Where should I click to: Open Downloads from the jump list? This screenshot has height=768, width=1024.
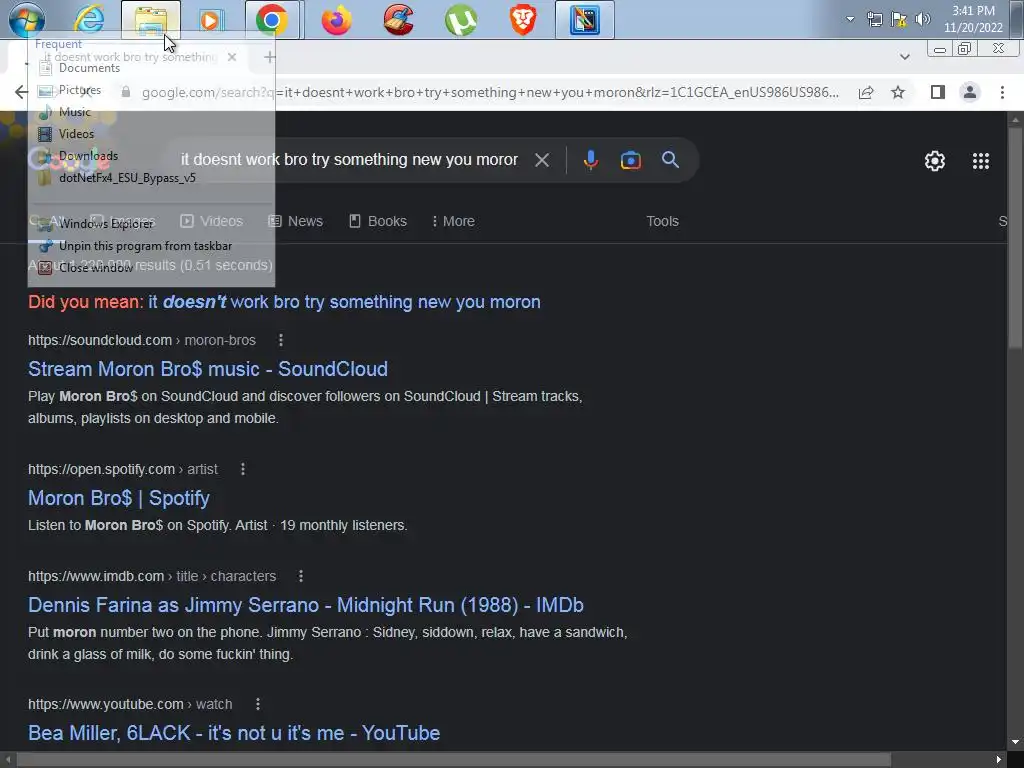(x=88, y=156)
